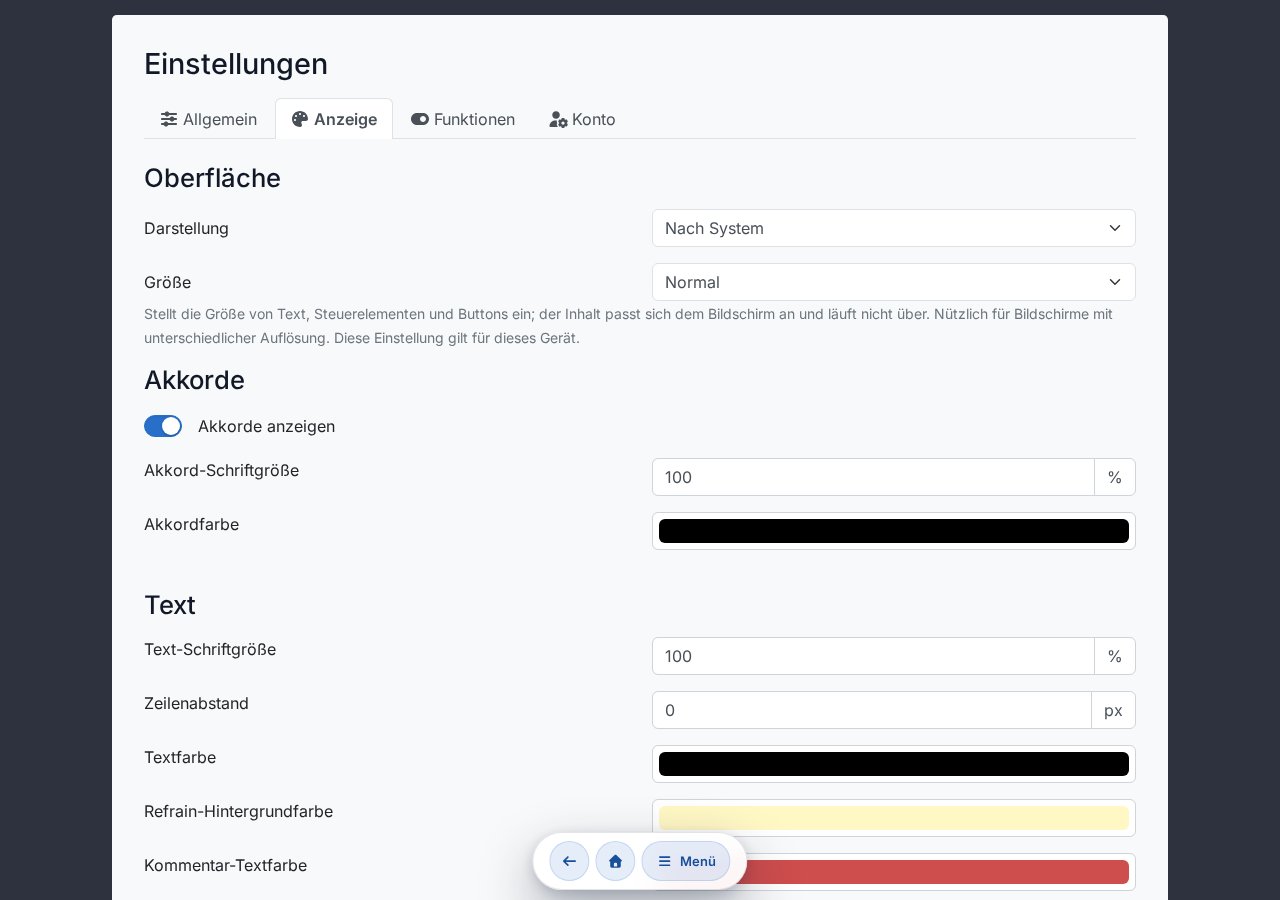The image size is (1280, 900).
Task: Go to the home icon button
Action: pos(615,861)
